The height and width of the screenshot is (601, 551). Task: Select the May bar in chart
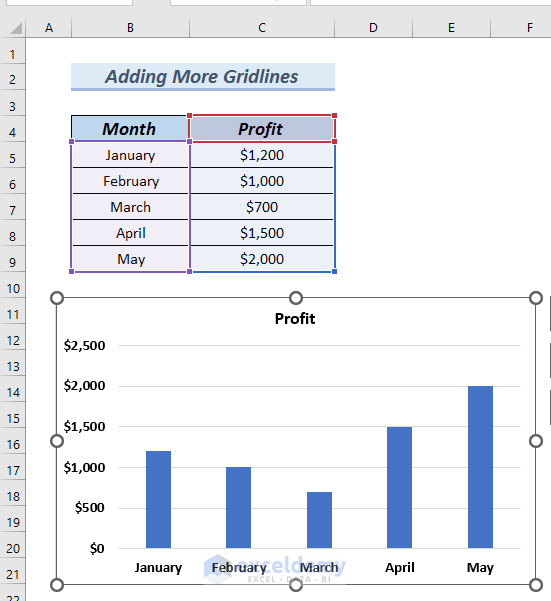tap(480, 467)
